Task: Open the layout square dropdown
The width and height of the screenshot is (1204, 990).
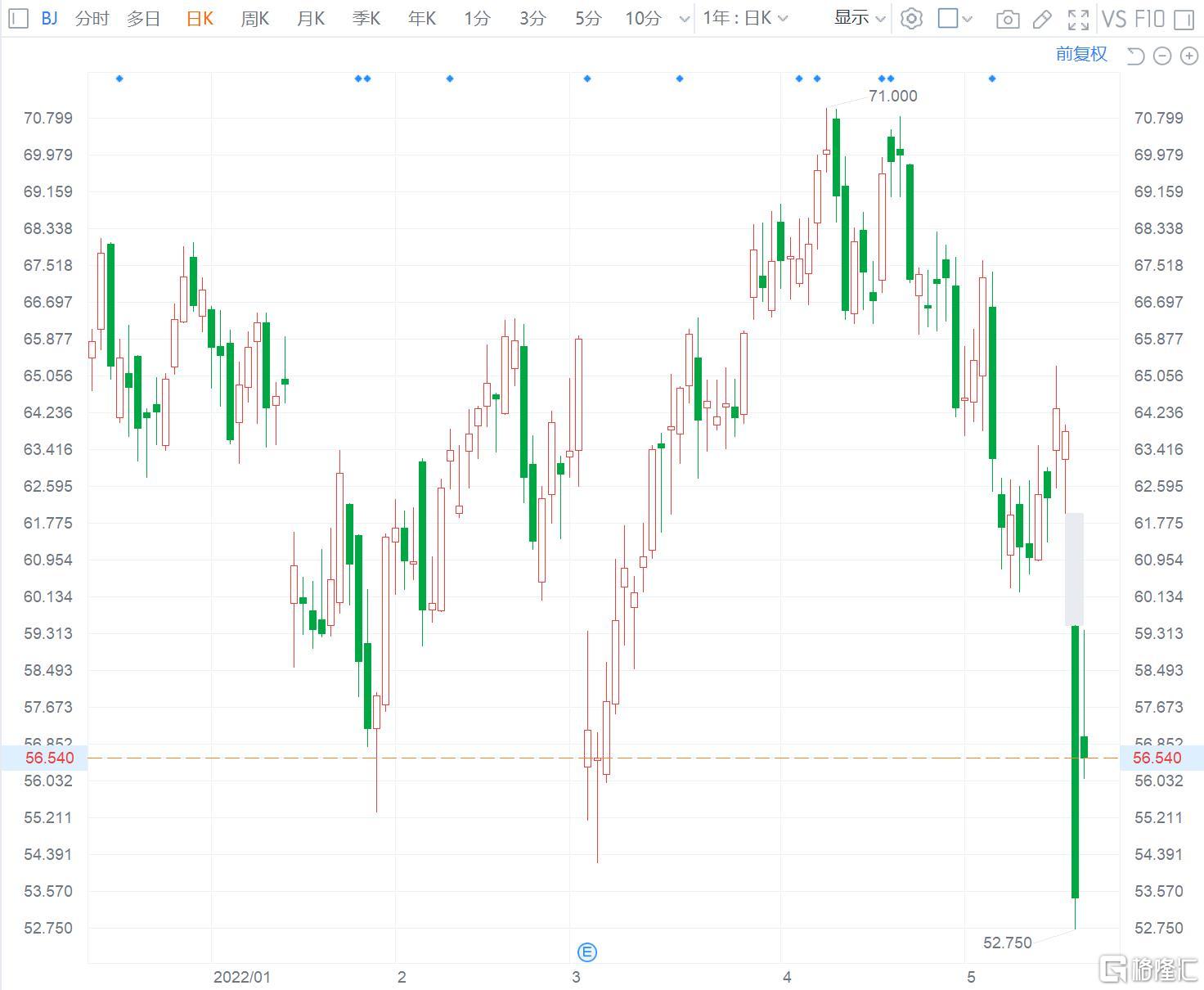Action: 955,18
